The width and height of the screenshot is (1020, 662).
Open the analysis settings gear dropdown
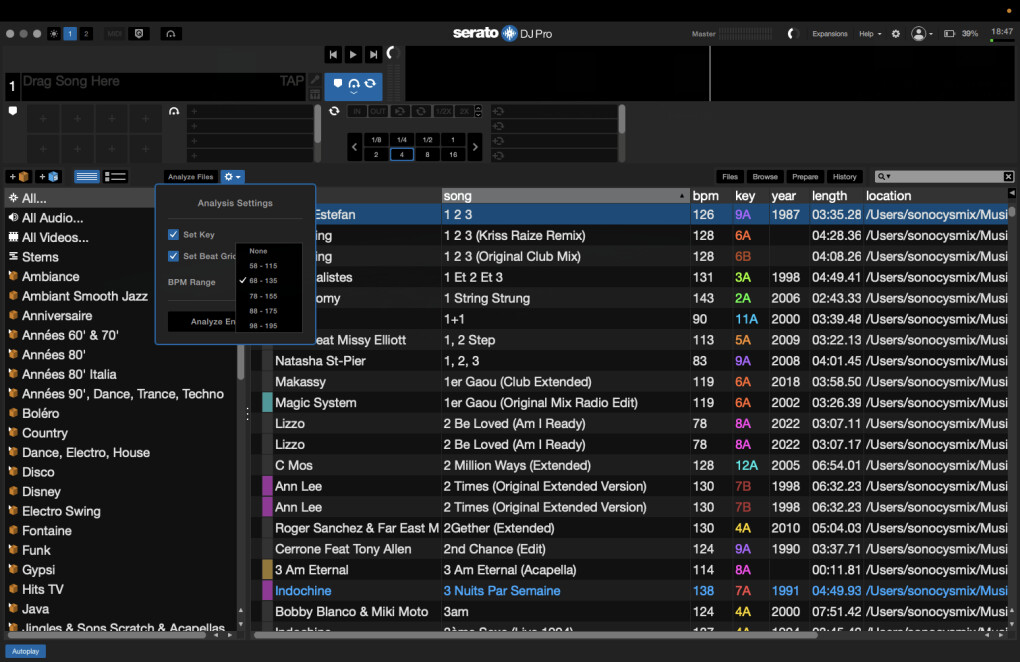click(232, 177)
